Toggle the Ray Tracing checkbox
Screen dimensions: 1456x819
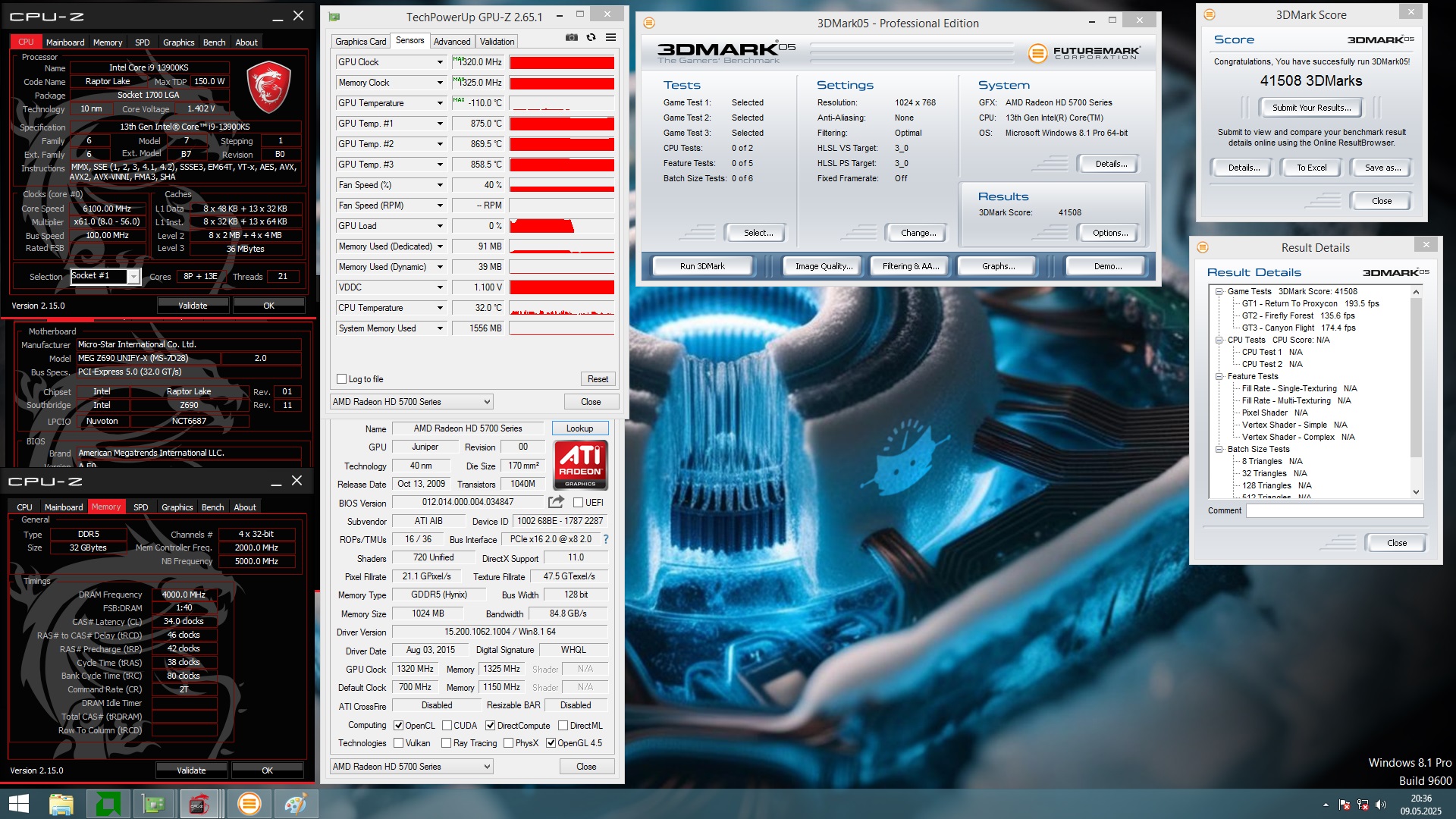[447, 743]
